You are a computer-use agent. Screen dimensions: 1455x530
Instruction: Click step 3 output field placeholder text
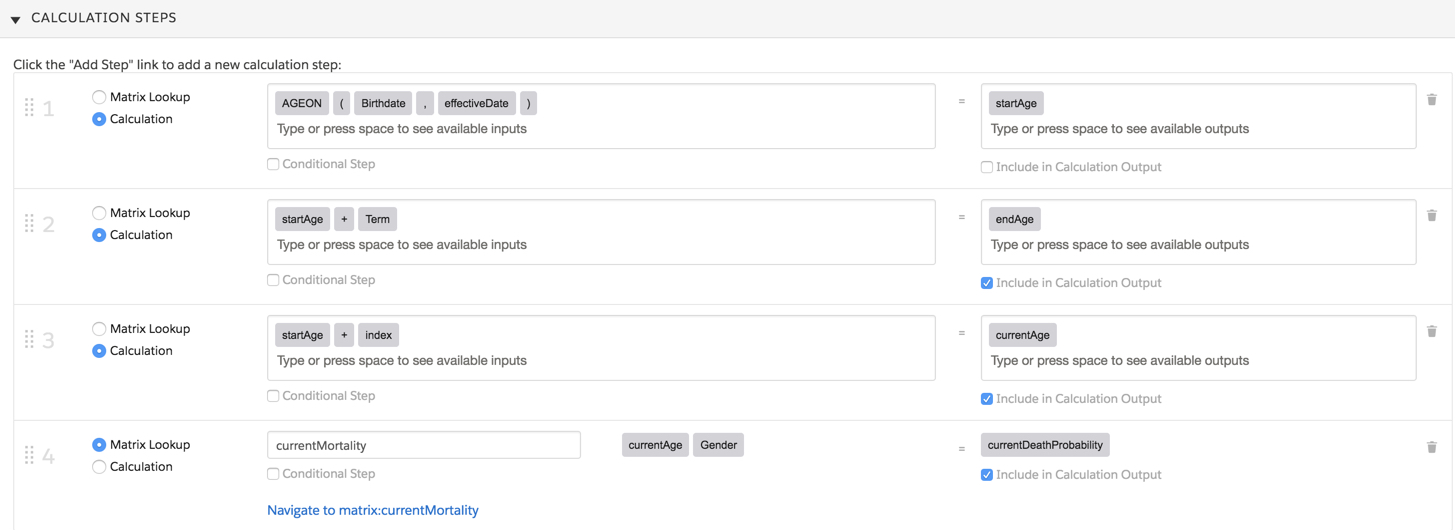(x=1120, y=361)
